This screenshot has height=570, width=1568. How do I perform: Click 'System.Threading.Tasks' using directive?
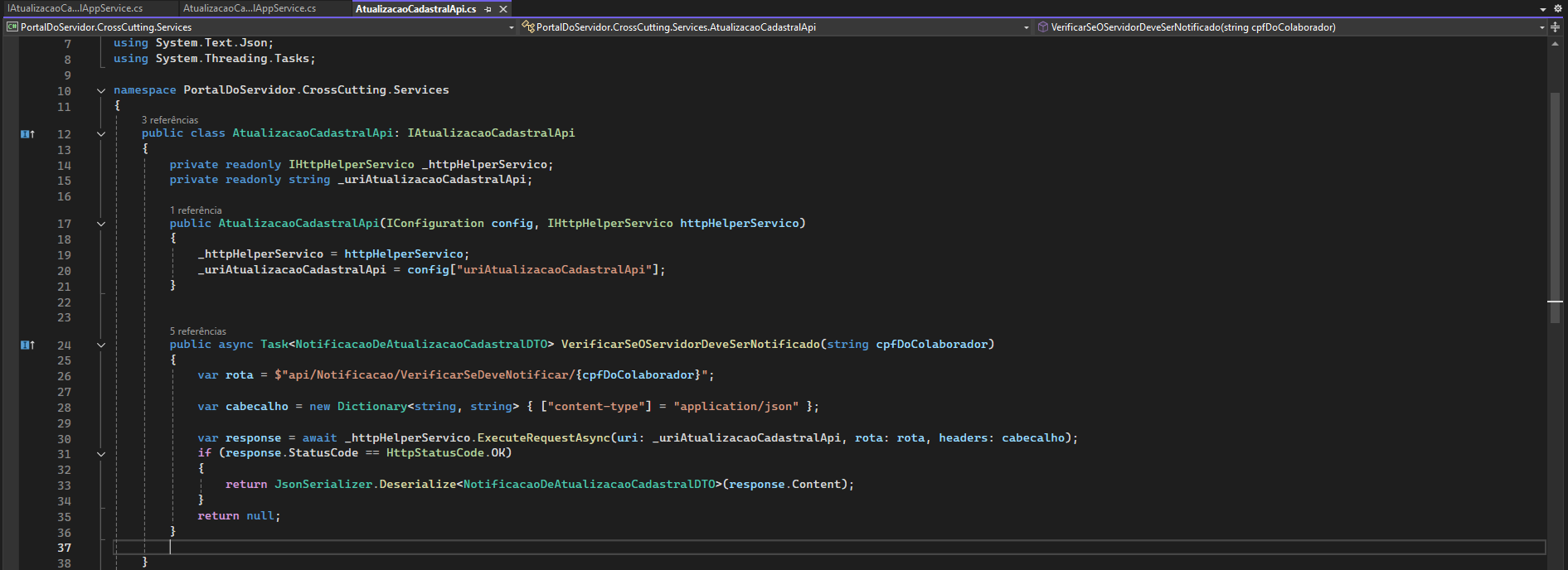tap(232, 59)
